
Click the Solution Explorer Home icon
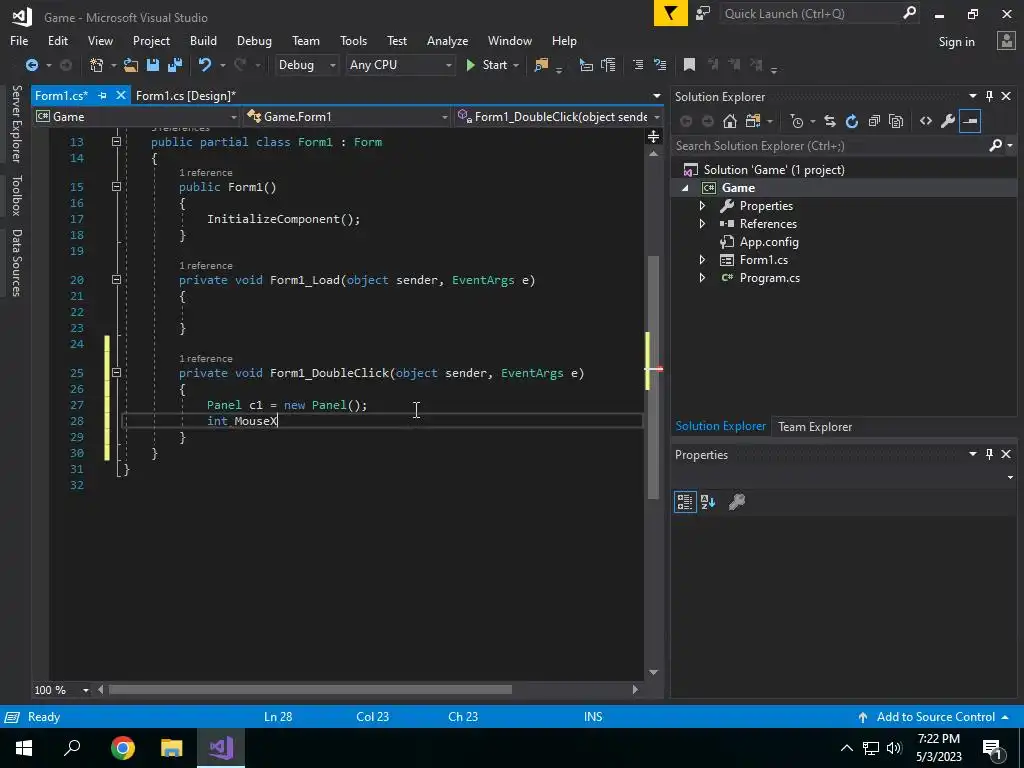pyautogui.click(x=730, y=121)
